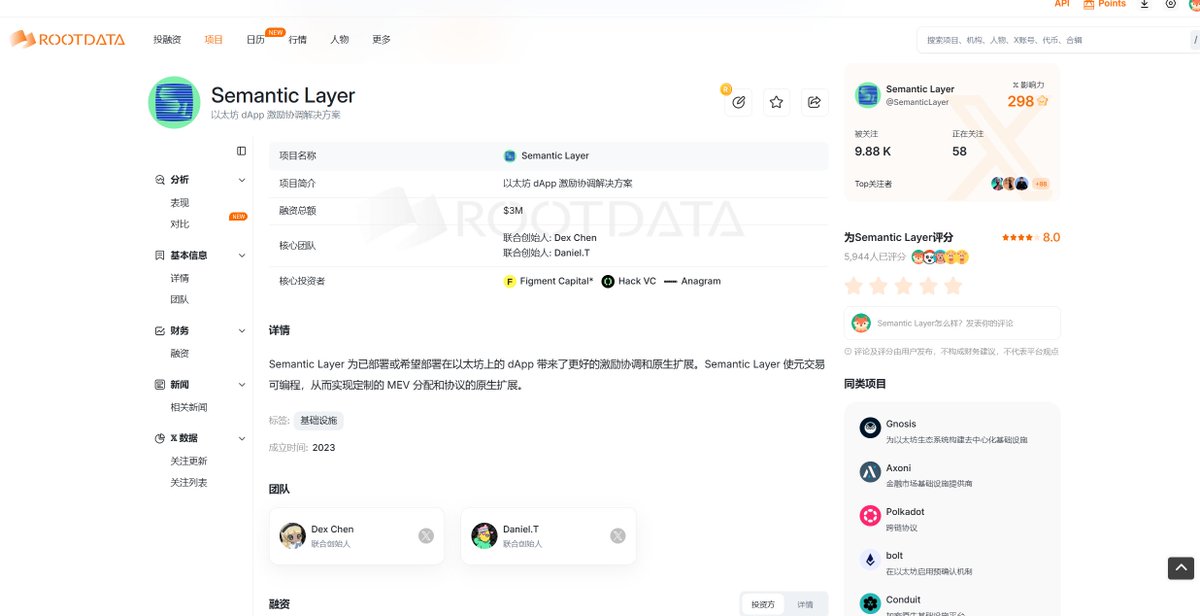
Task: Open API link in top bar
Action: click(1062, 4)
